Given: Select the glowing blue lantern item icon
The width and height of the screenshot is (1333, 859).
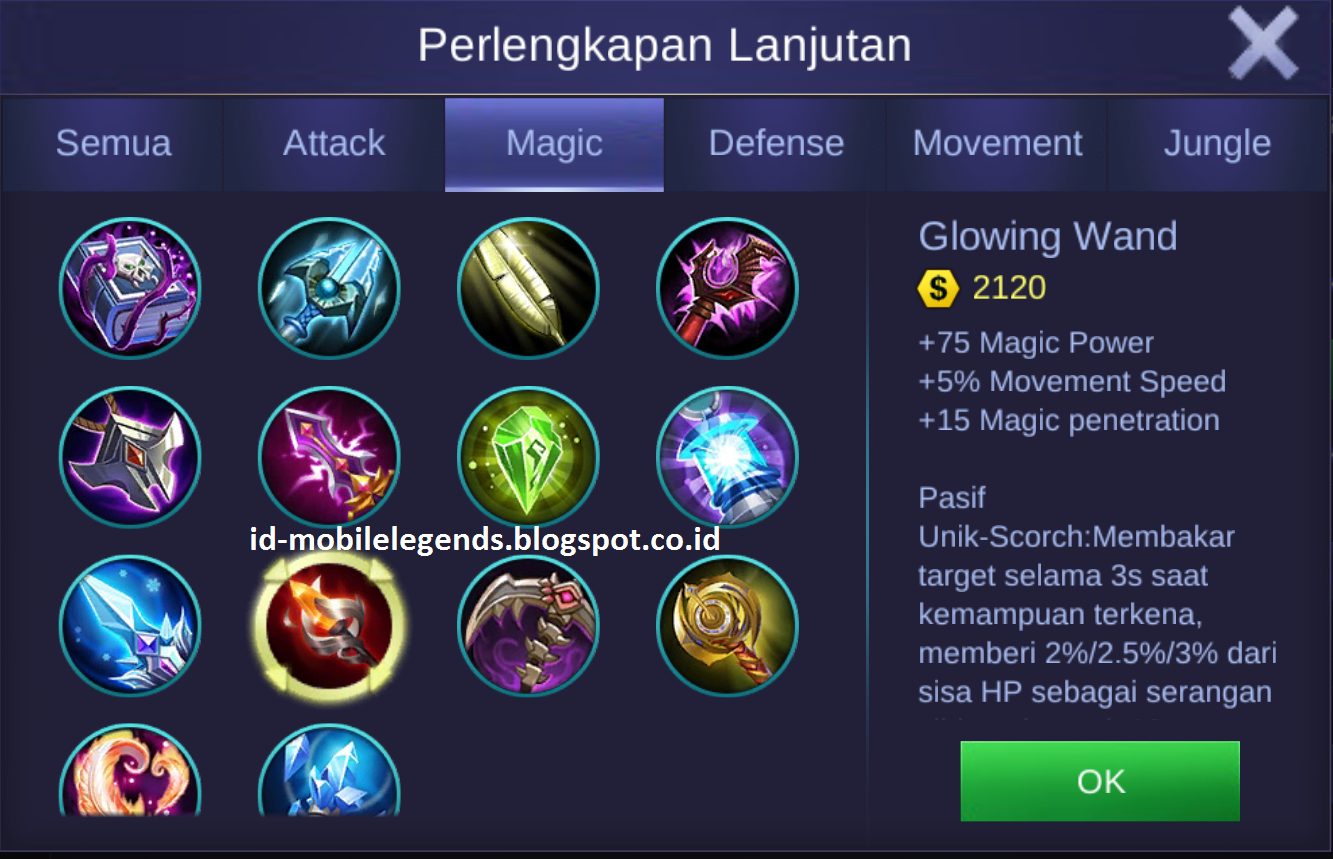Looking at the screenshot, I should (727, 457).
